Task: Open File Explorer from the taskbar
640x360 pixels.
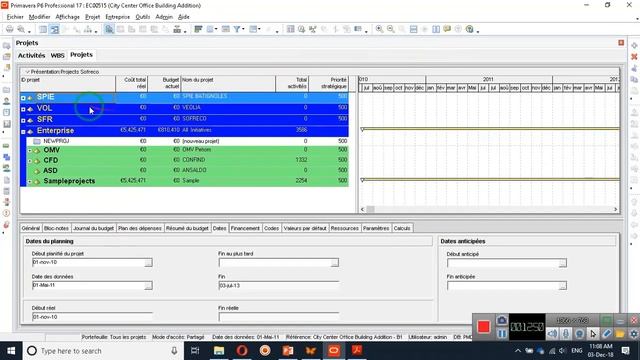Action: click(x=219, y=351)
